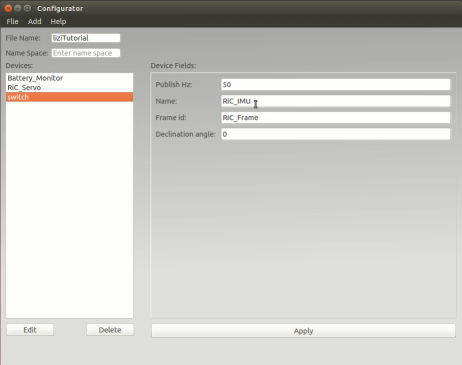Open the Help menu
Image resolution: width=462 pixels, height=365 pixels.
click(58, 21)
